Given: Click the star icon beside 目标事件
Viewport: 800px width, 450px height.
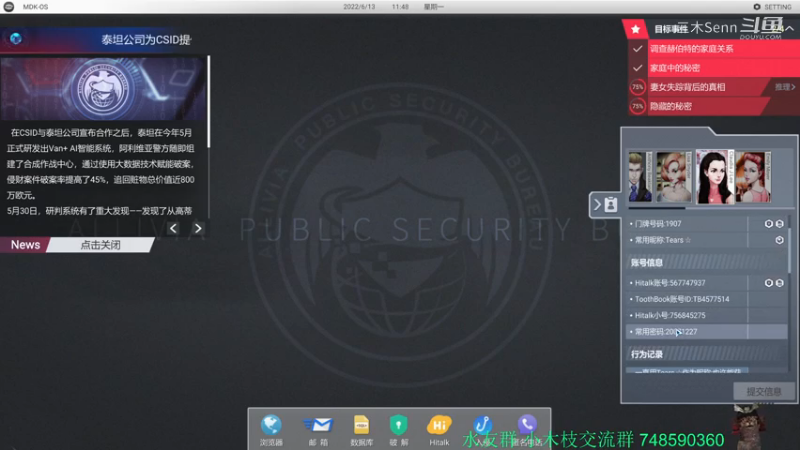Looking at the screenshot, I should click(x=635, y=29).
